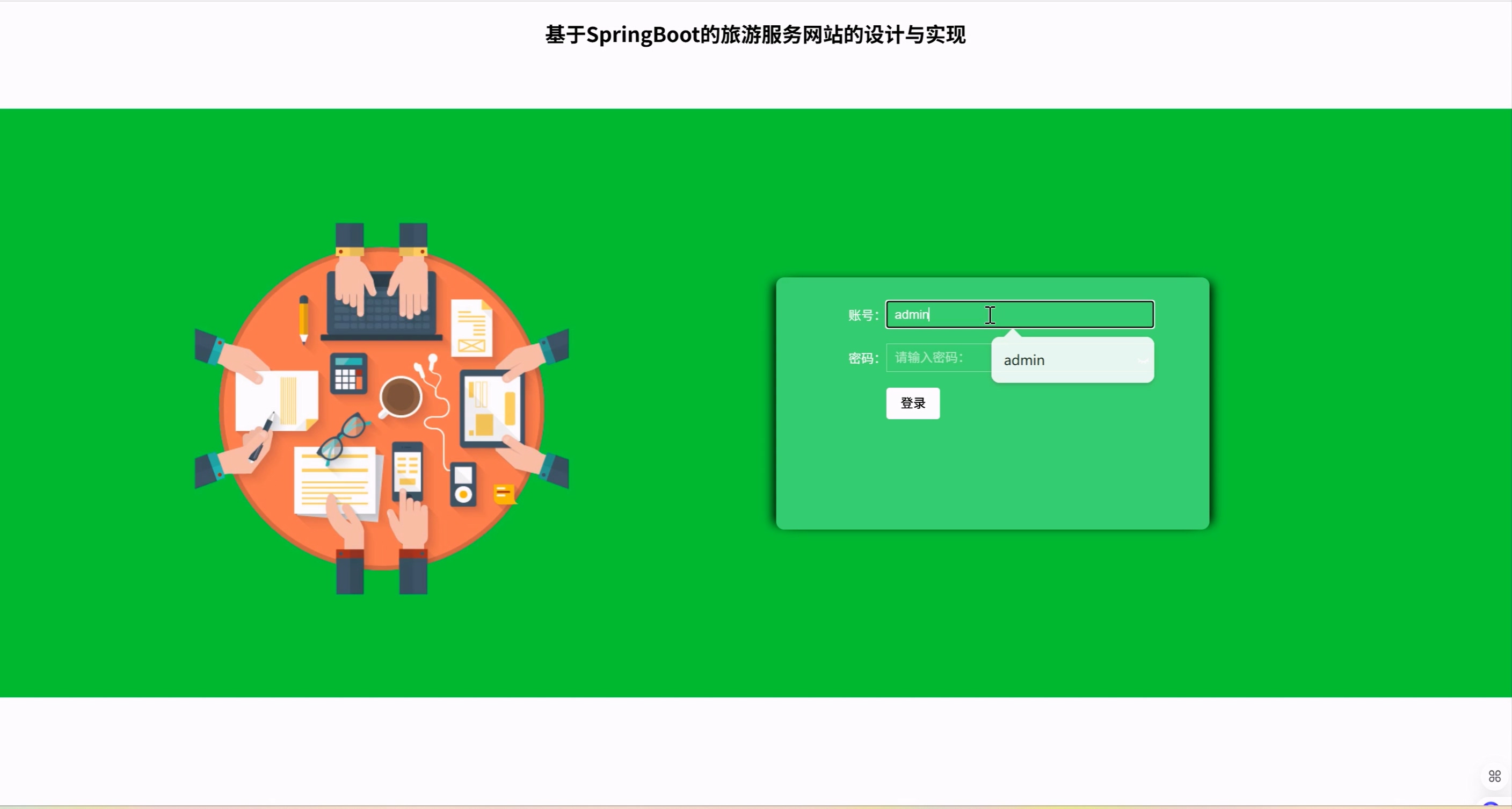Image resolution: width=1512 pixels, height=809 pixels.
Task: Click the SpringBoot travel site page title
Action: 755,34
